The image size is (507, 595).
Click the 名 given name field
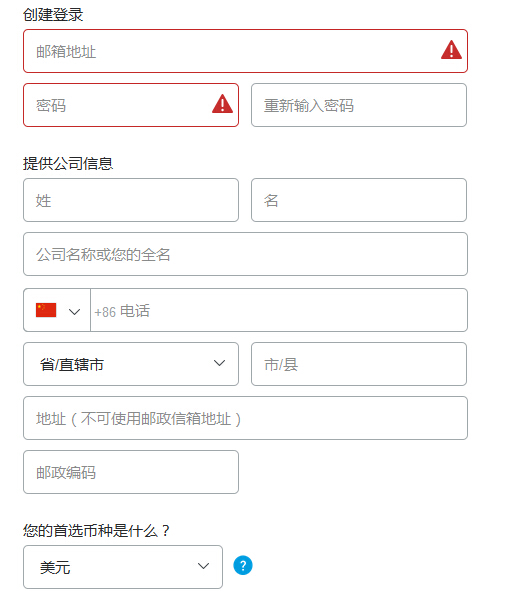359,200
